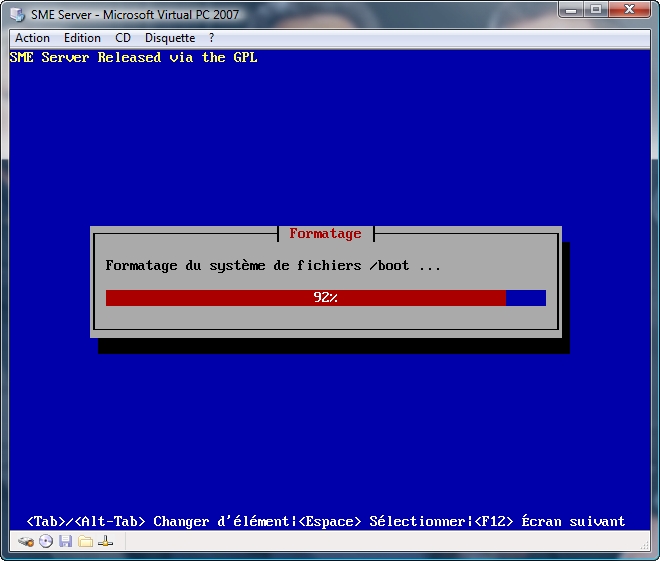This screenshot has height=561, width=660.
Task: Click the Formatage dialog title
Action: click(325, 234)
